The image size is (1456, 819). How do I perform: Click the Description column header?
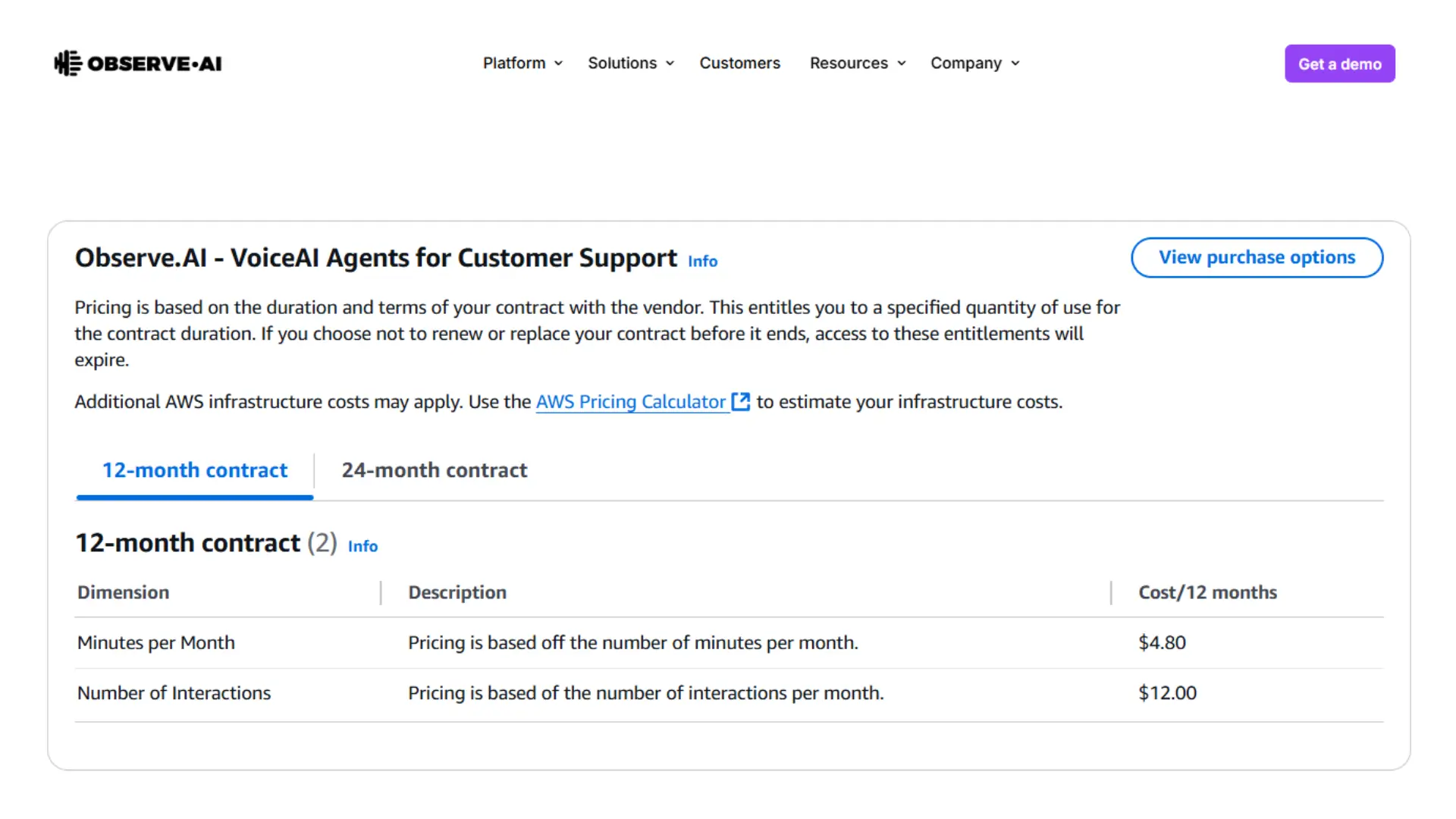pyautogui.click(x=457, y=592)
